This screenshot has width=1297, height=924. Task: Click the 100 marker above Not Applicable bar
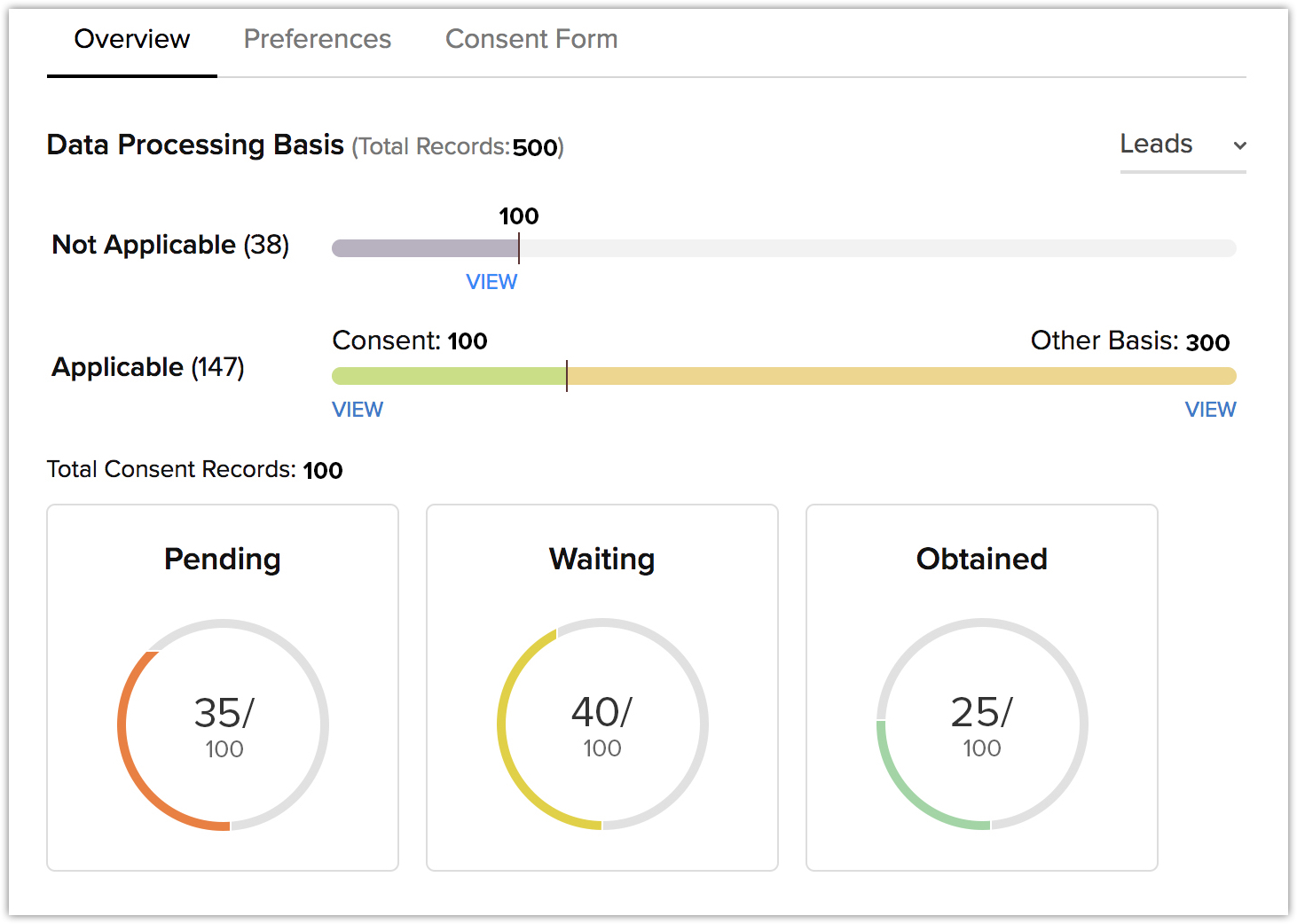tap(518, 215)
